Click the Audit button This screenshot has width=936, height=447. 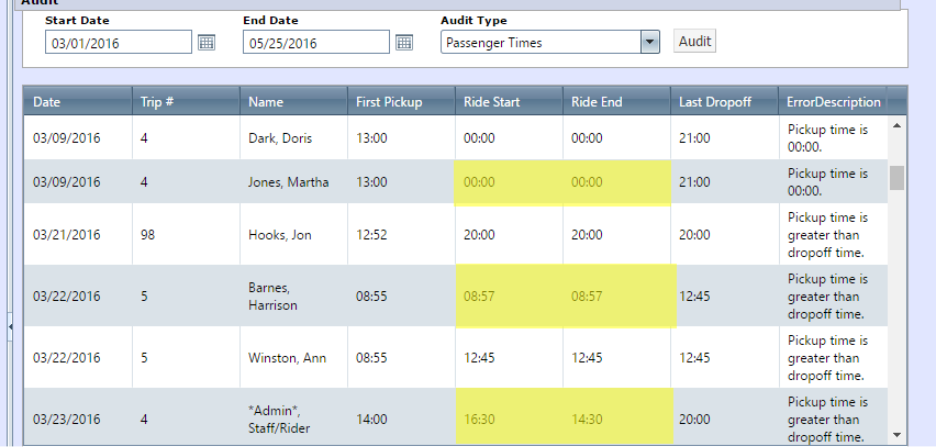pos(695,41)
